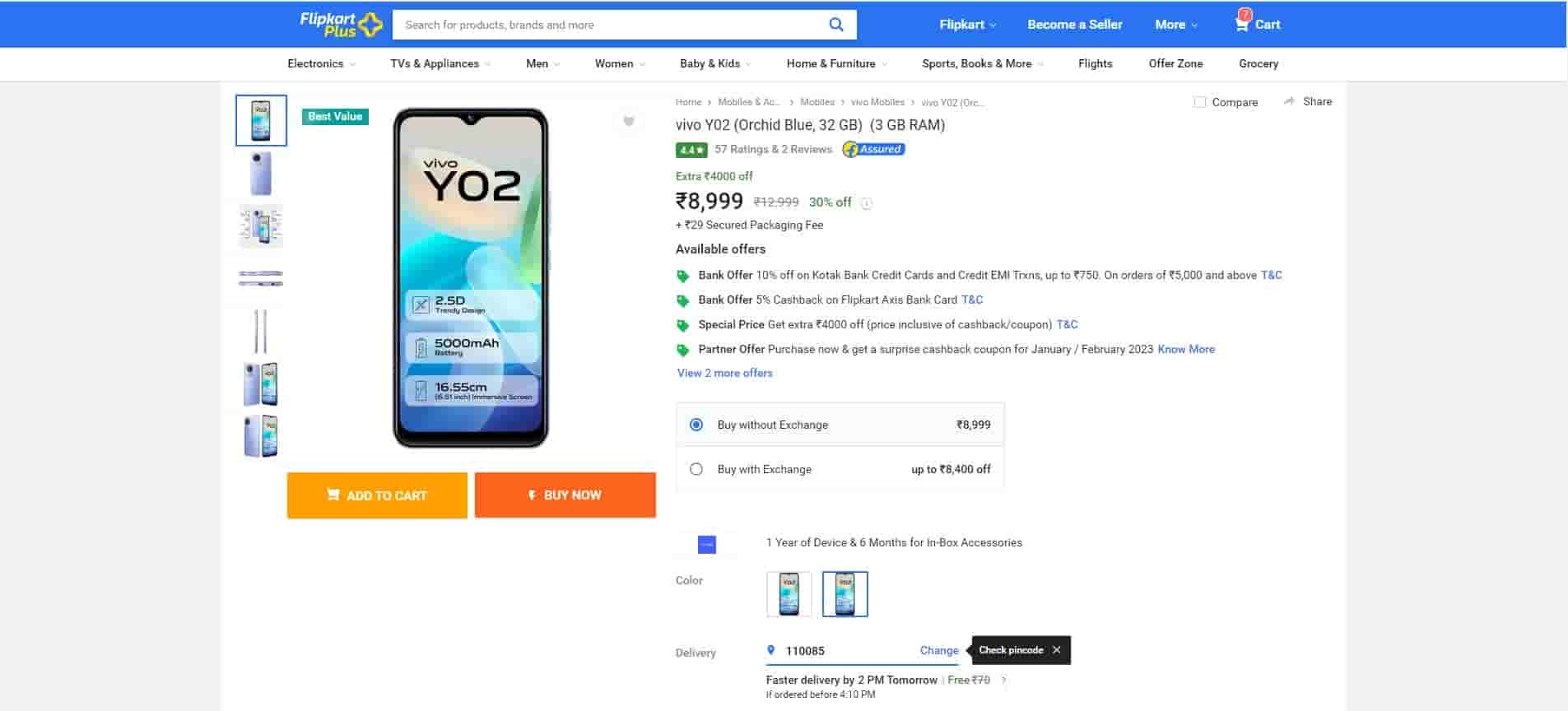Open the More dropdown in header

[1175, 25]
